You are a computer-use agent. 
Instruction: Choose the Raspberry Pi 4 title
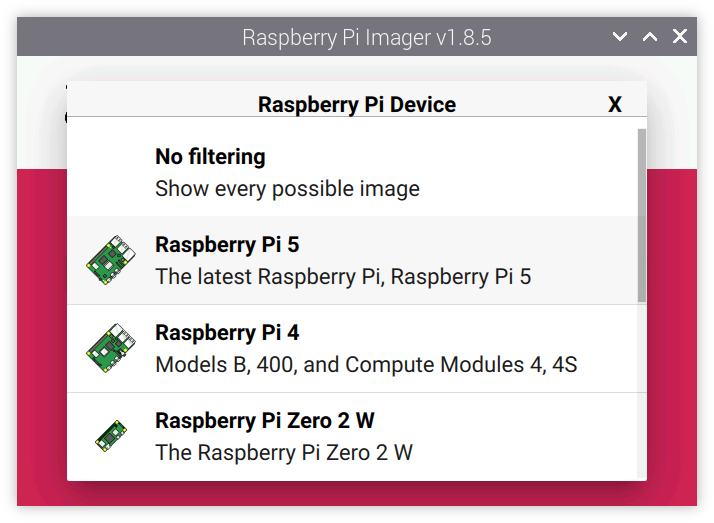tap(227, 333)
